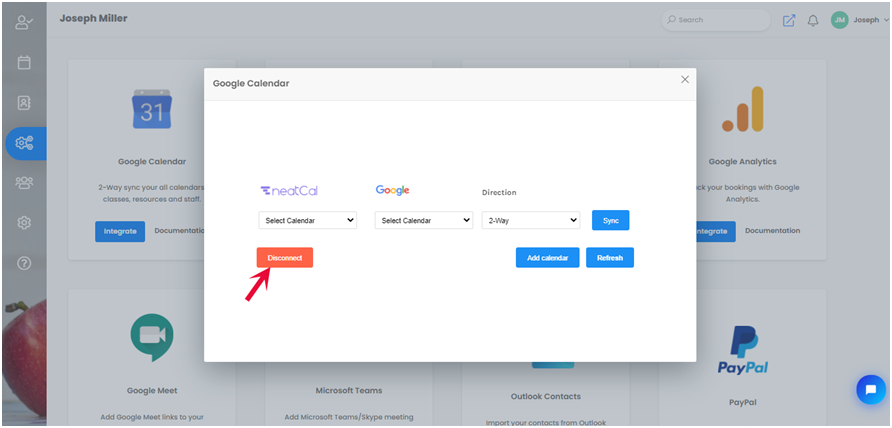This screenshot has height=428, width=892.
Task: Open the chat bubble widget
Action: click(x=871, y=390)
